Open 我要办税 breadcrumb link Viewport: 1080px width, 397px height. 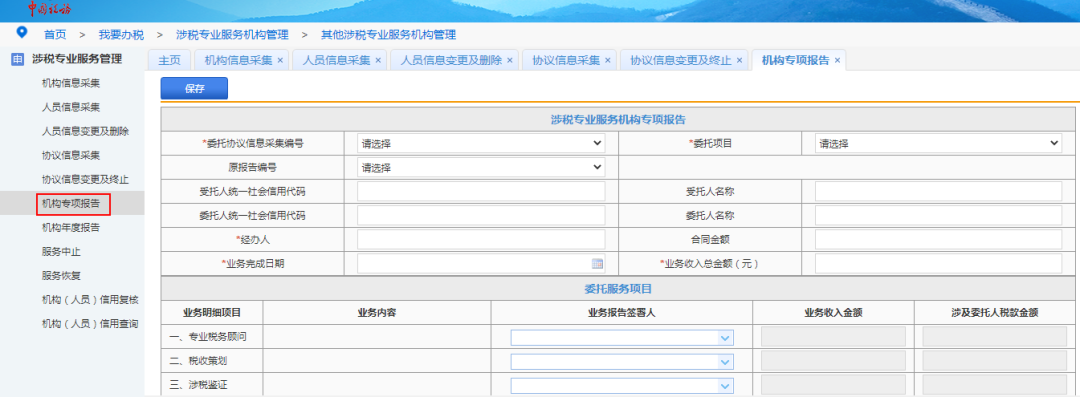pyautogui.click(x=121, y=34)
